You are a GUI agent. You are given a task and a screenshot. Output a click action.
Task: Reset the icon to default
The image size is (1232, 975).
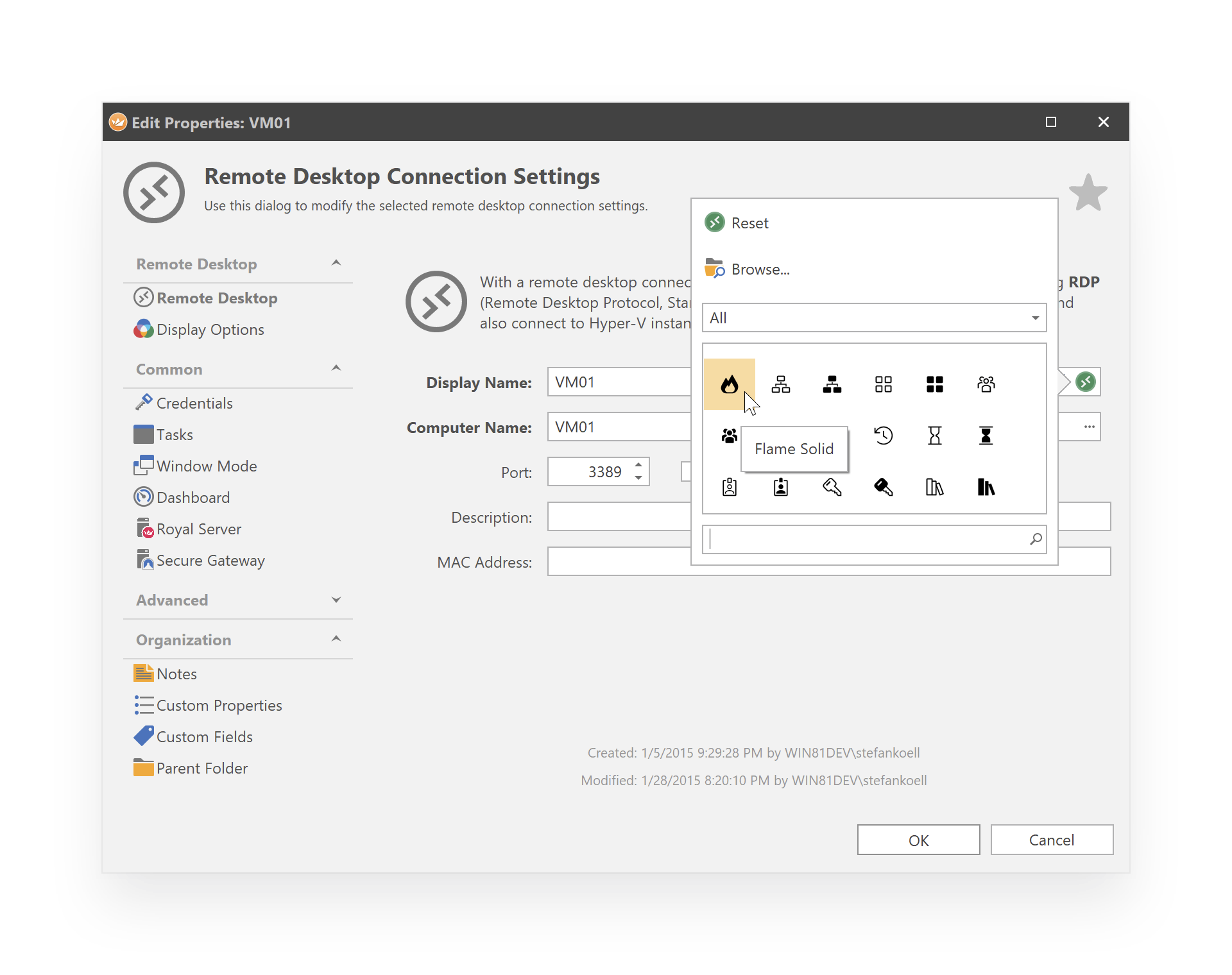(x=737, y=223)
